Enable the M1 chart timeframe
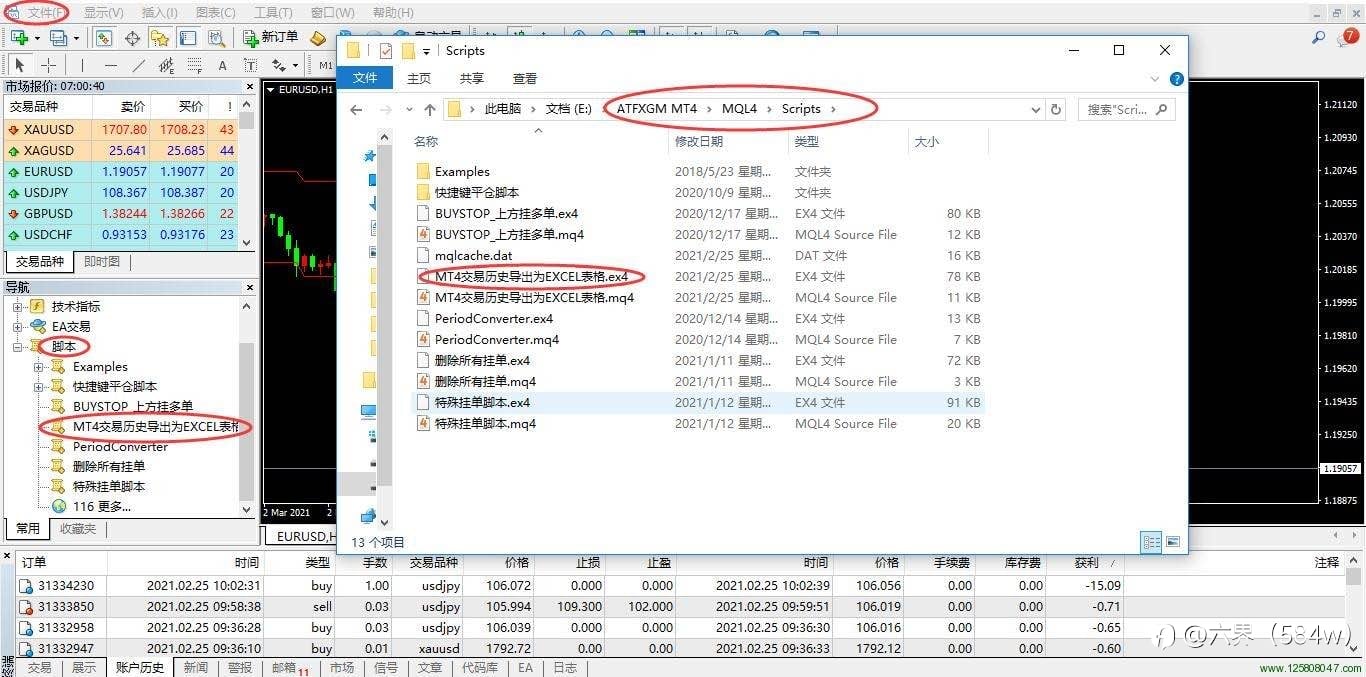The image size is (1366, 677). [x=327, y=65]
